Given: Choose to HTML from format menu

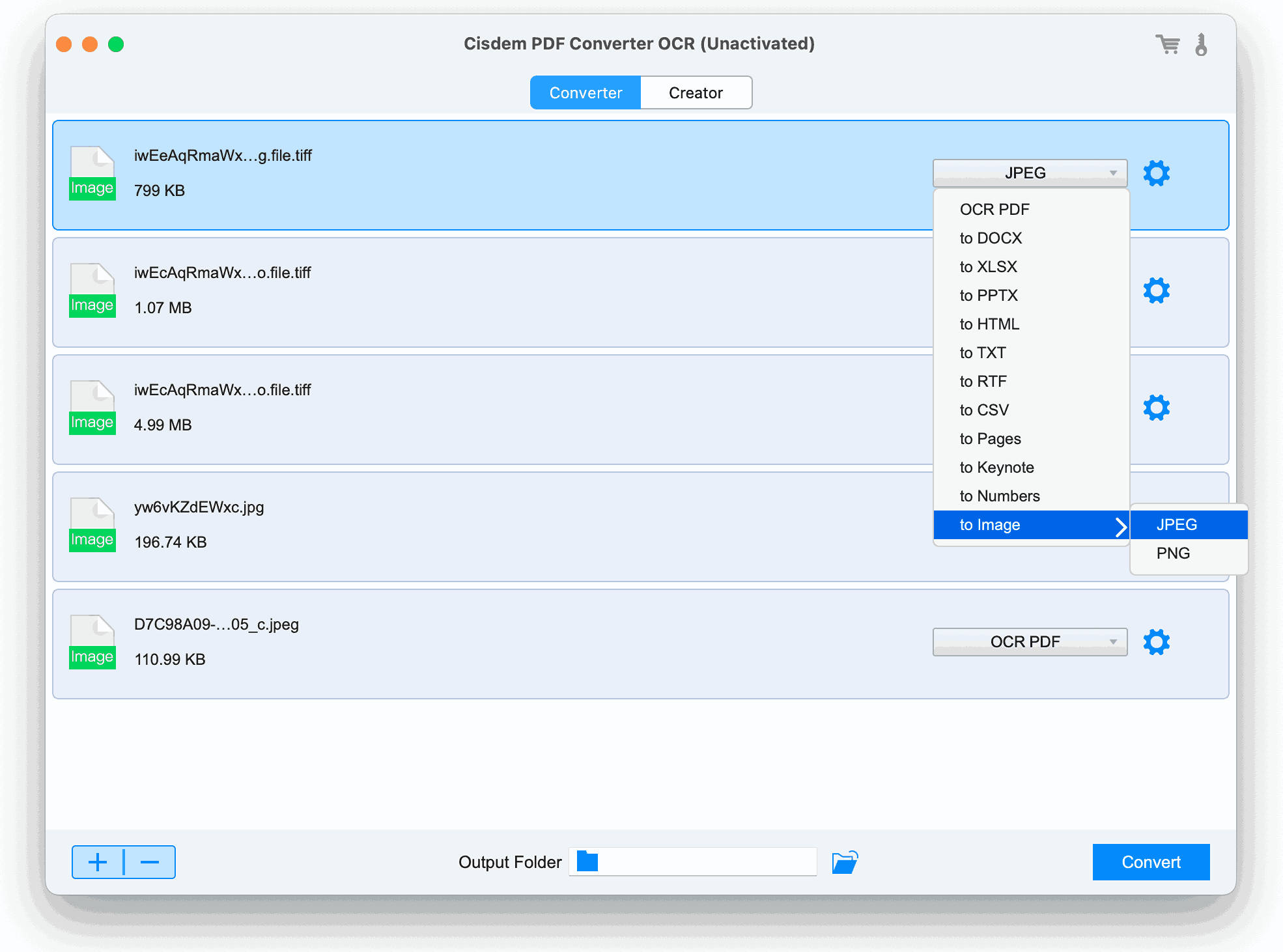Looking at the screenshot, I should (x=1031, y=324).
